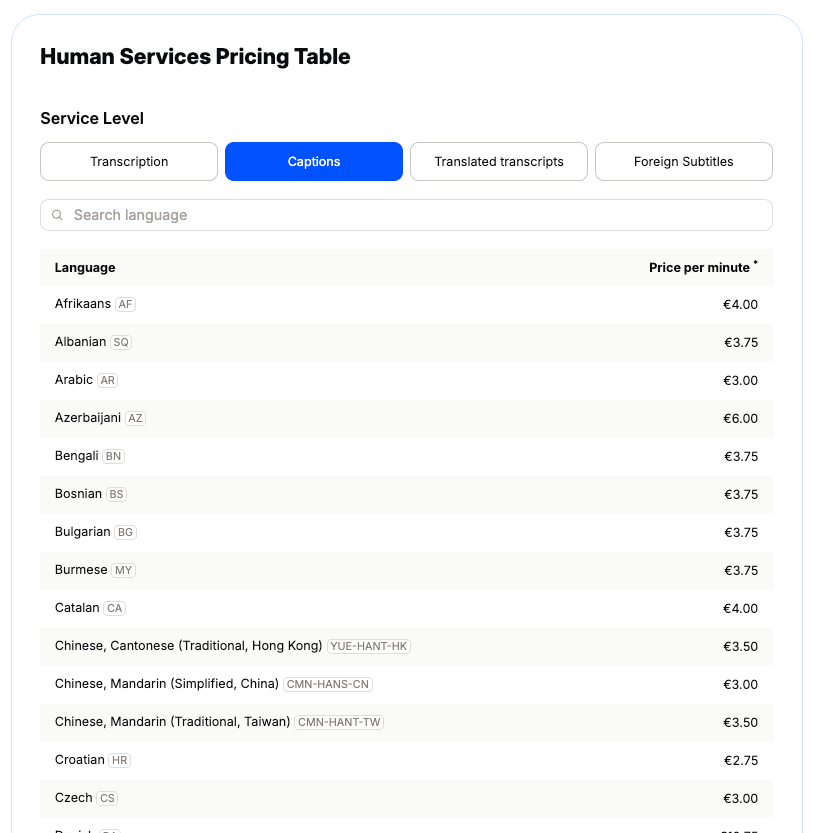Click the asterisk after Price per minute

click(757, 261)
